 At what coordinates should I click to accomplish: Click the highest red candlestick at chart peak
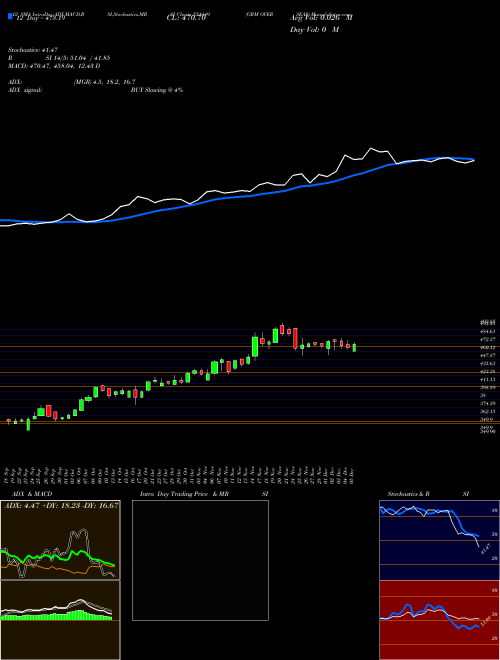point(282,329)
